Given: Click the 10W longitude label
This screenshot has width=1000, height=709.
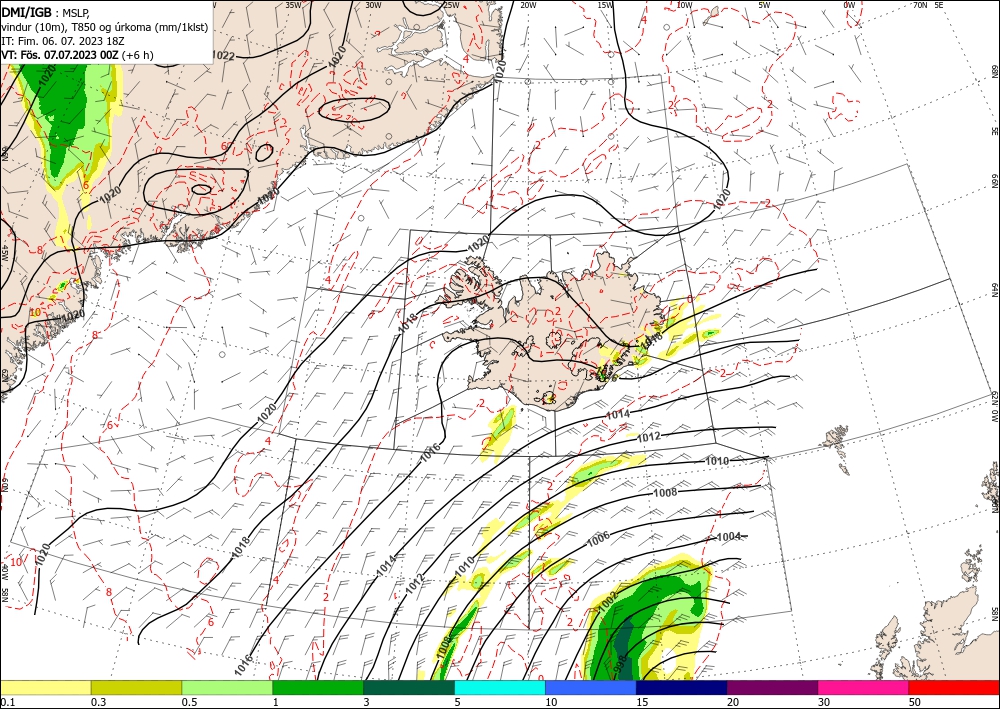Looking at the screenshot, I should 684,5.
